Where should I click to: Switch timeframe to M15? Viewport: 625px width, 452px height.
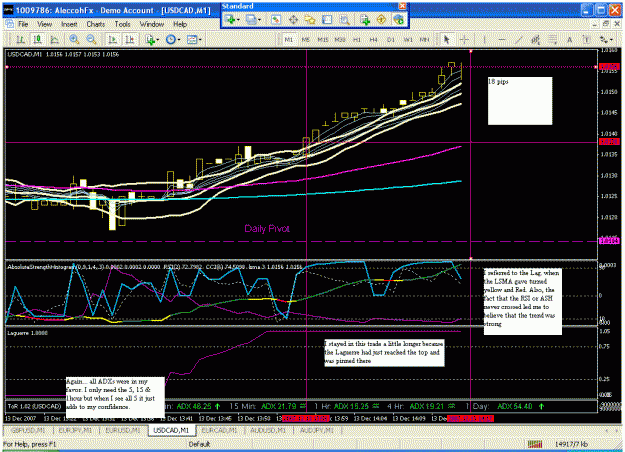(323, 39)
